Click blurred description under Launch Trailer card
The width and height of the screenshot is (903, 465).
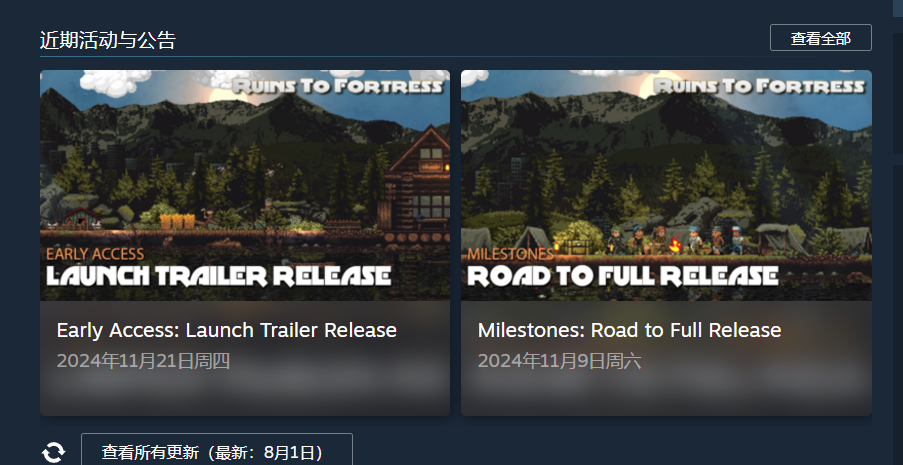click(245, 384)
